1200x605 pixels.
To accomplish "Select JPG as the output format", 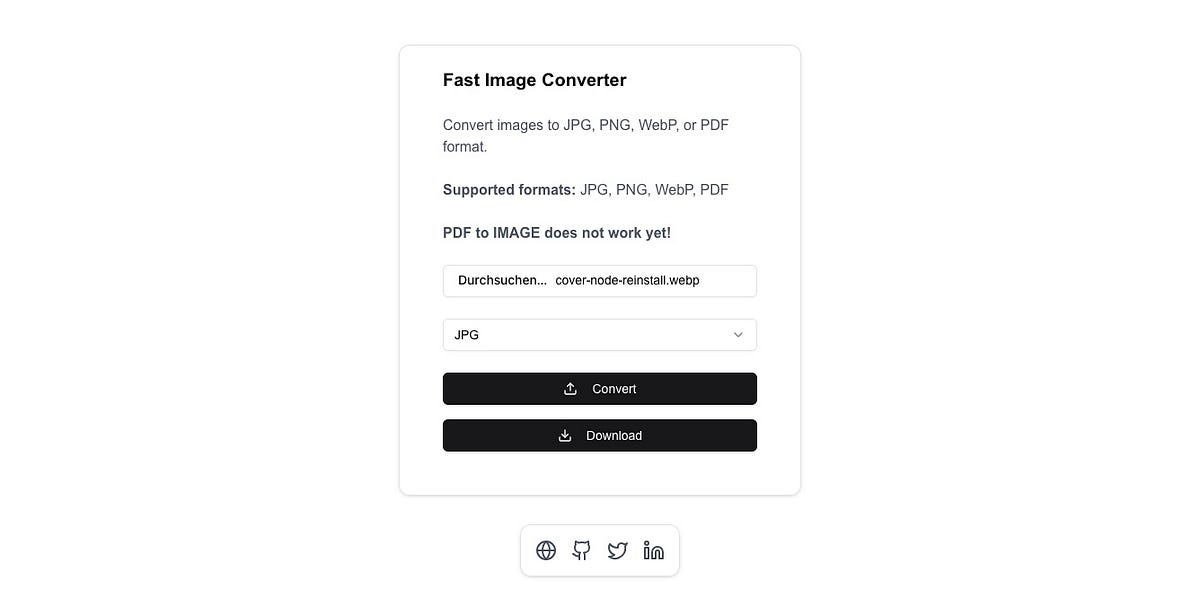I will tap(466, 334).
